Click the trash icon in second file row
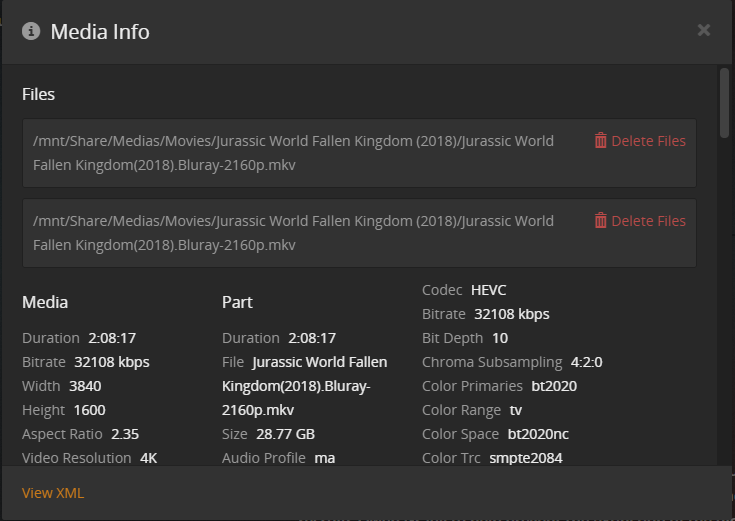 click(601, 221)
